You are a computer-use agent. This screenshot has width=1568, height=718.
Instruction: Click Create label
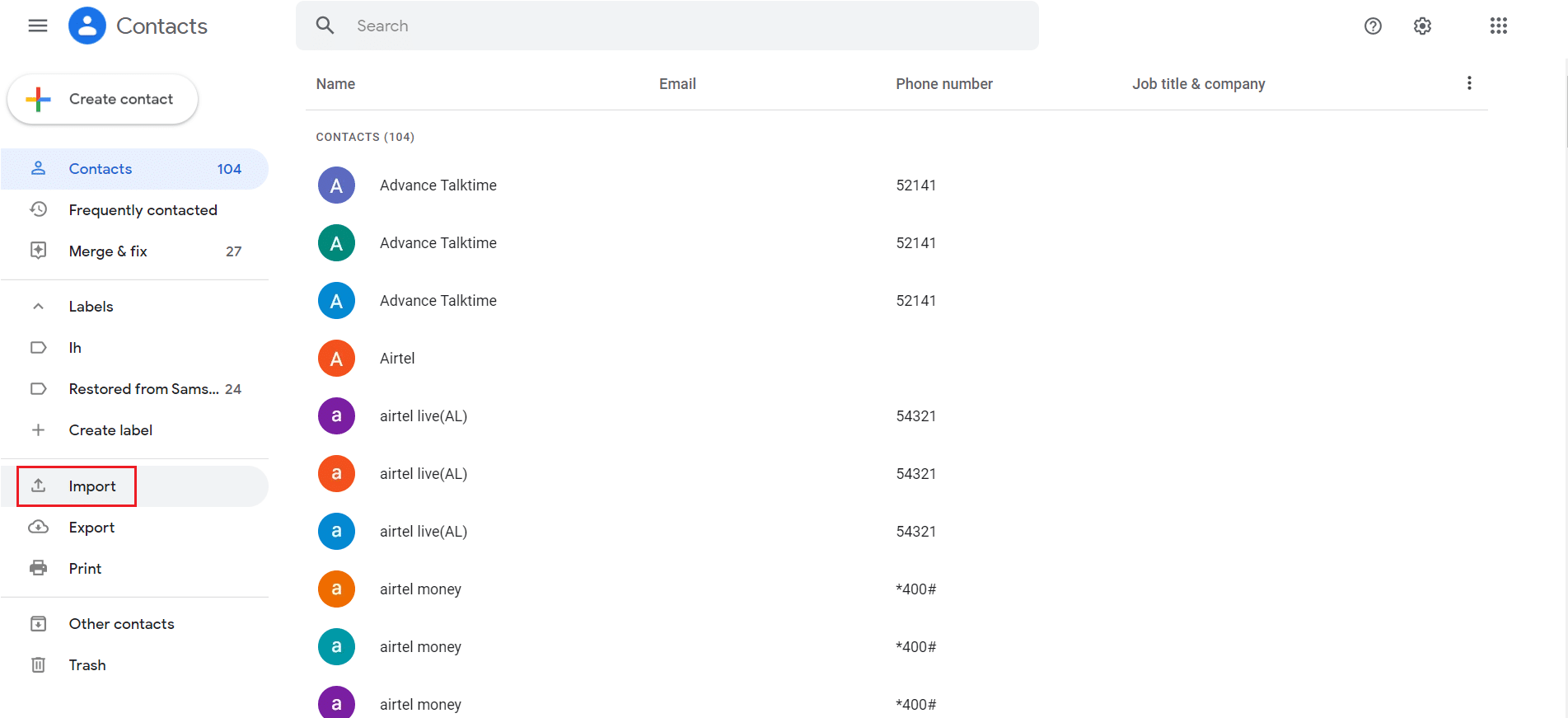point(134,430)
